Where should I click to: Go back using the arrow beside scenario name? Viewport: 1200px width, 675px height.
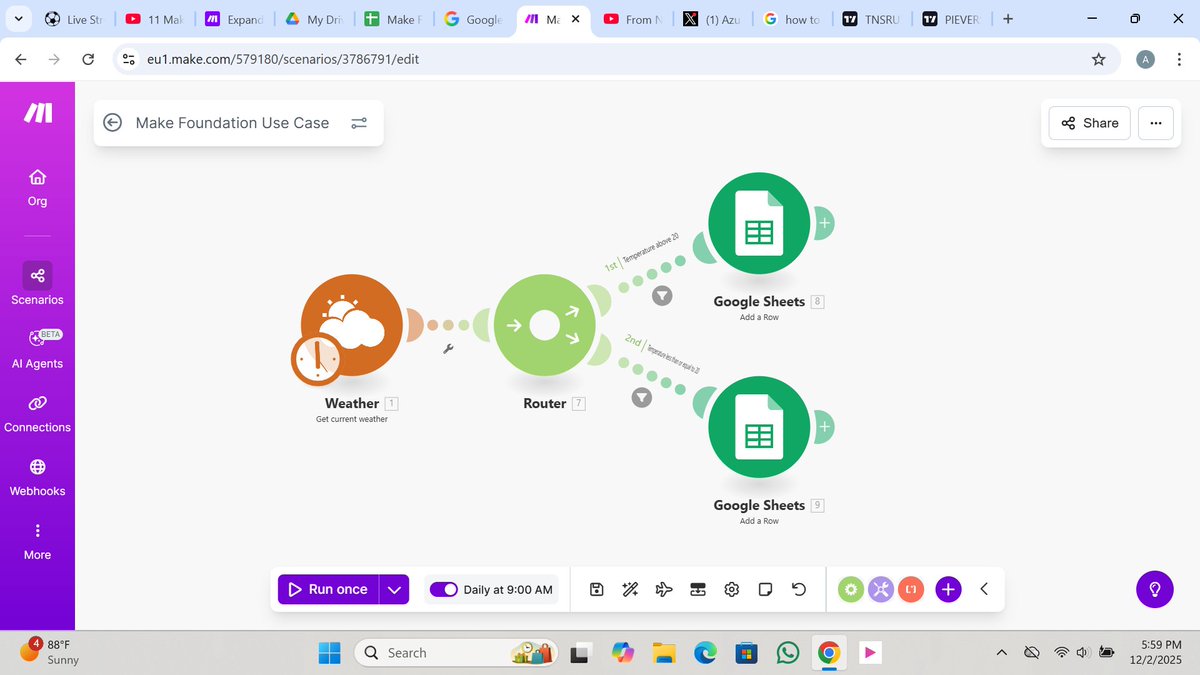tap(113, 123)
